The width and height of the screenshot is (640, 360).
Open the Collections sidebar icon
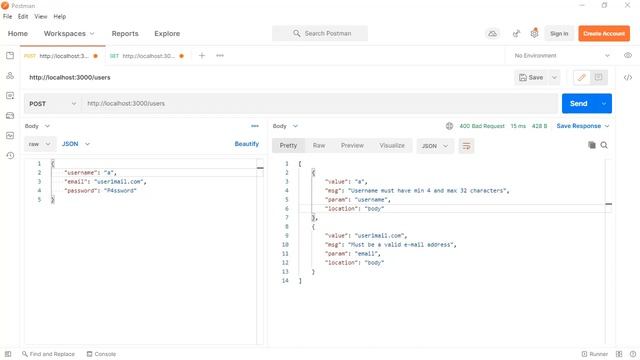tap(10, 56)
